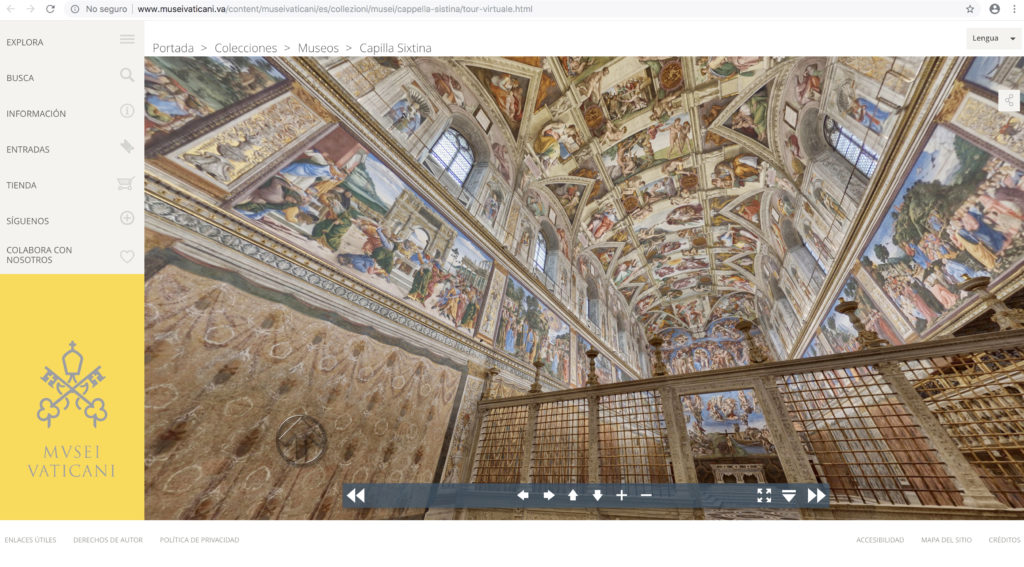Hide the tour toolbar with down triangle
This screenshot has width=1024, height=567.
click(789, 496)
